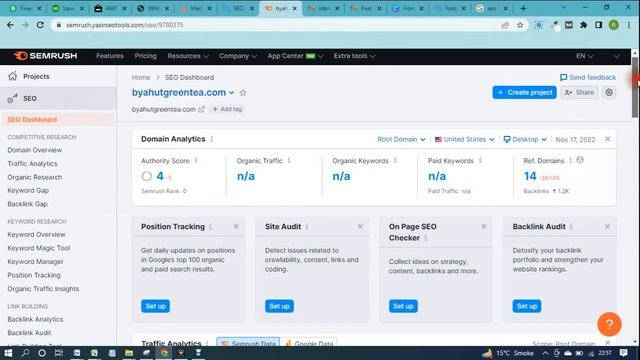Viewport: 640px width, 360px height.
Task: Expand the Company menu
Action: 238,56
